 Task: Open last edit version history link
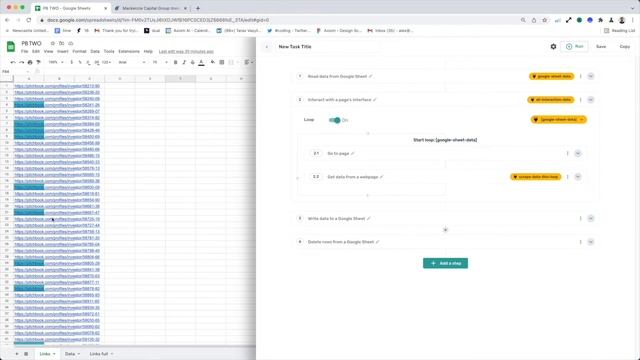coord(186,51)
